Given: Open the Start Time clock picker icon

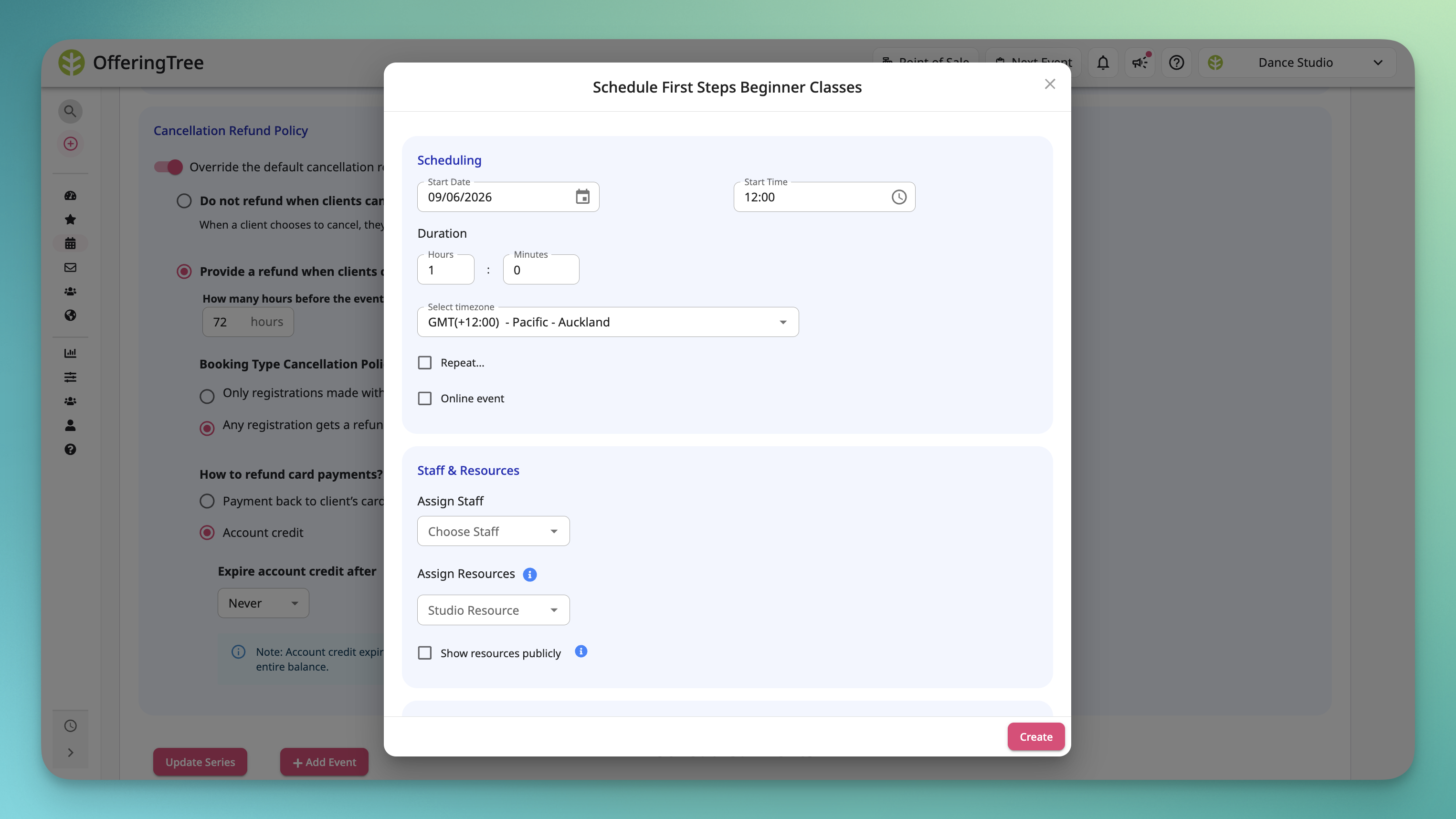Looking at the screenshot, I should 899,197.
